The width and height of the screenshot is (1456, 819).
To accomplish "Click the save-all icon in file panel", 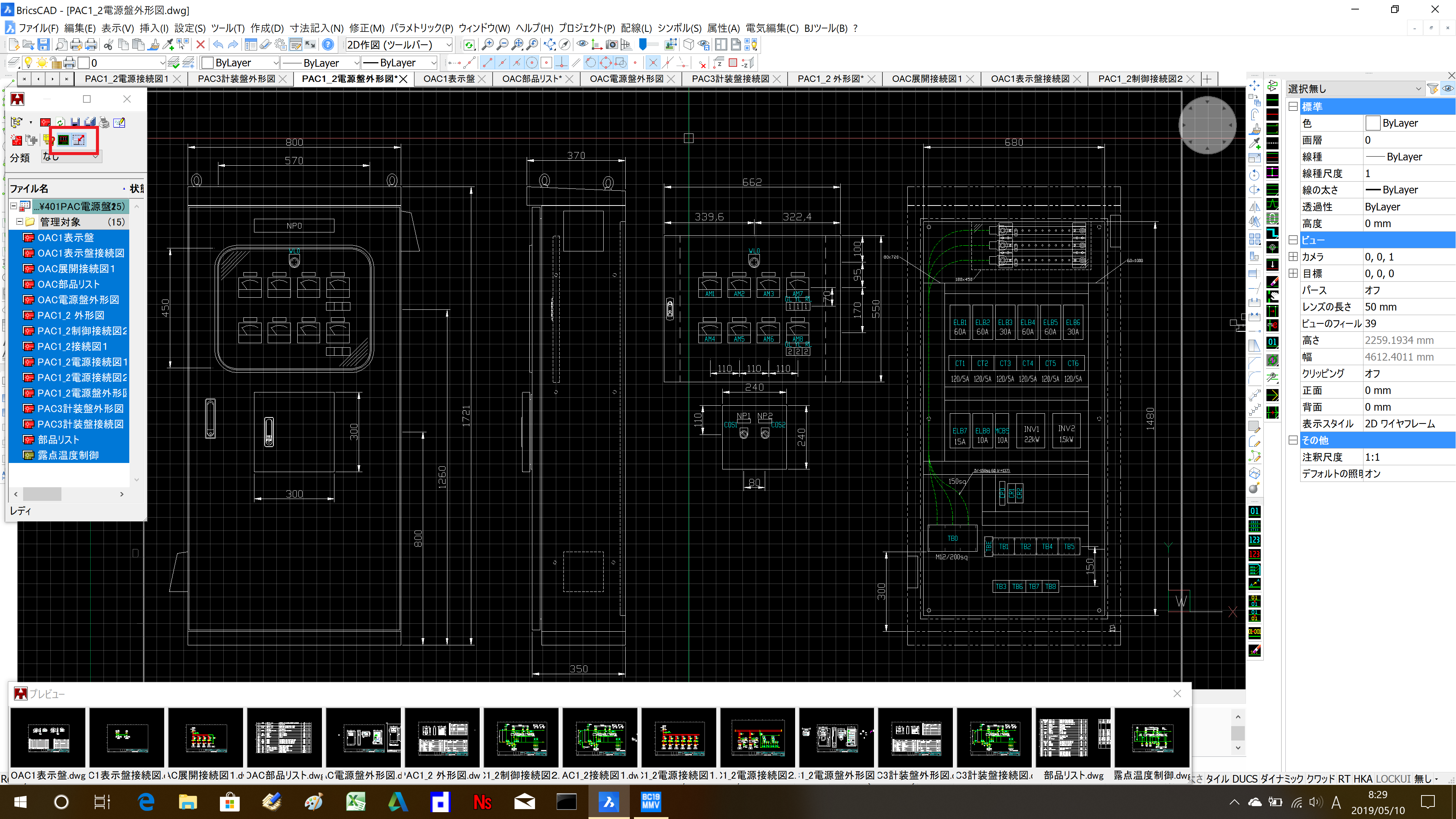I will [x=90, y=122].
